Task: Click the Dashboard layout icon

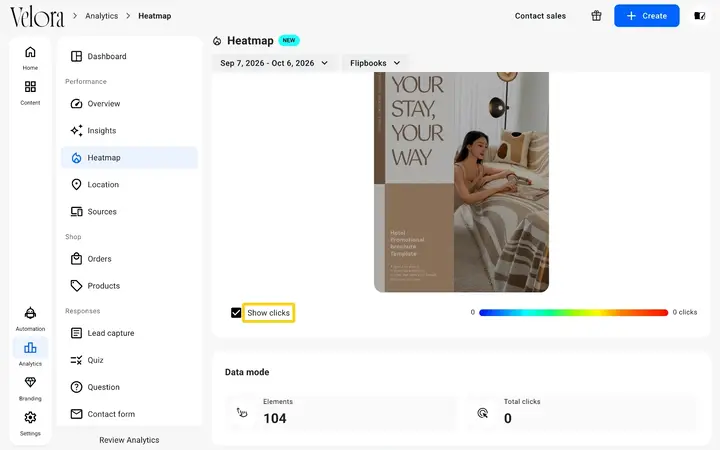Action: click(76, 56)
